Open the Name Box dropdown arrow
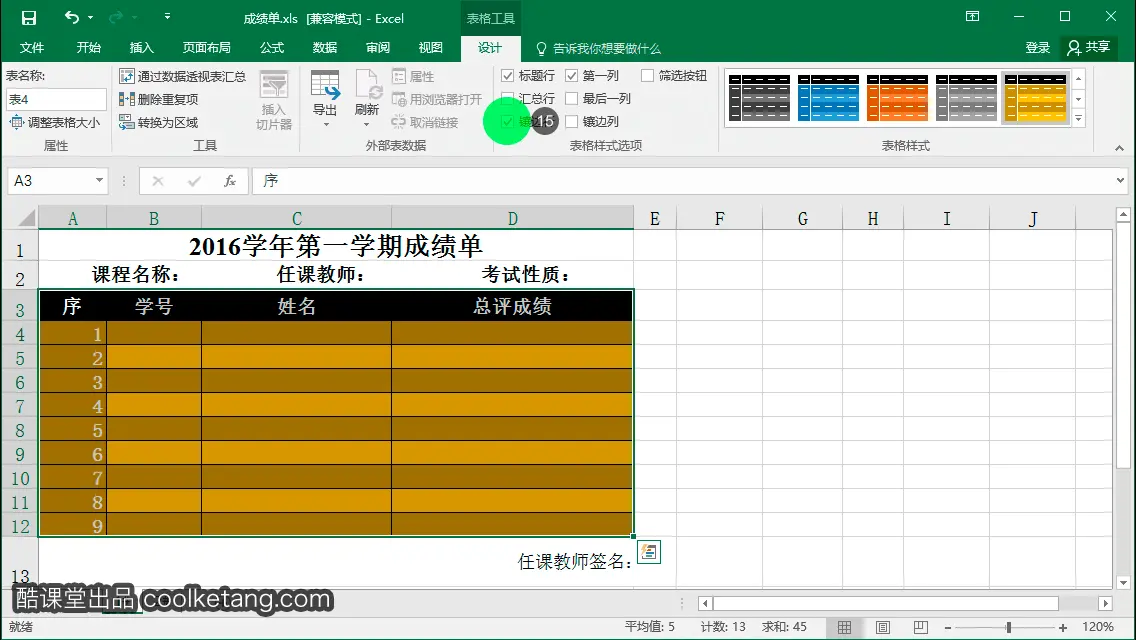 coord(99,180)
